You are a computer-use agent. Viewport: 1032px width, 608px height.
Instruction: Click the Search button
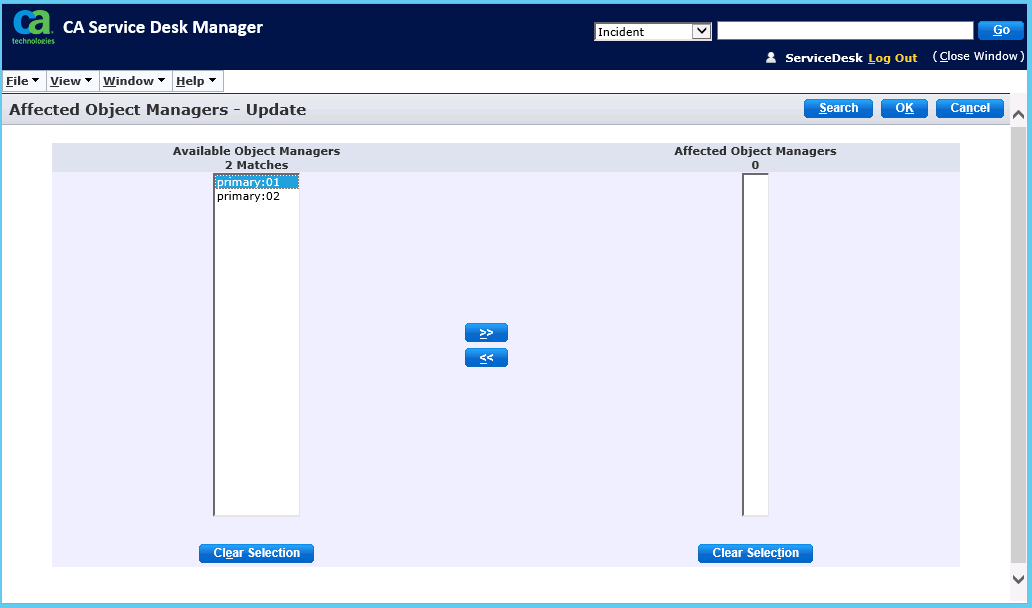click(838, 108)
